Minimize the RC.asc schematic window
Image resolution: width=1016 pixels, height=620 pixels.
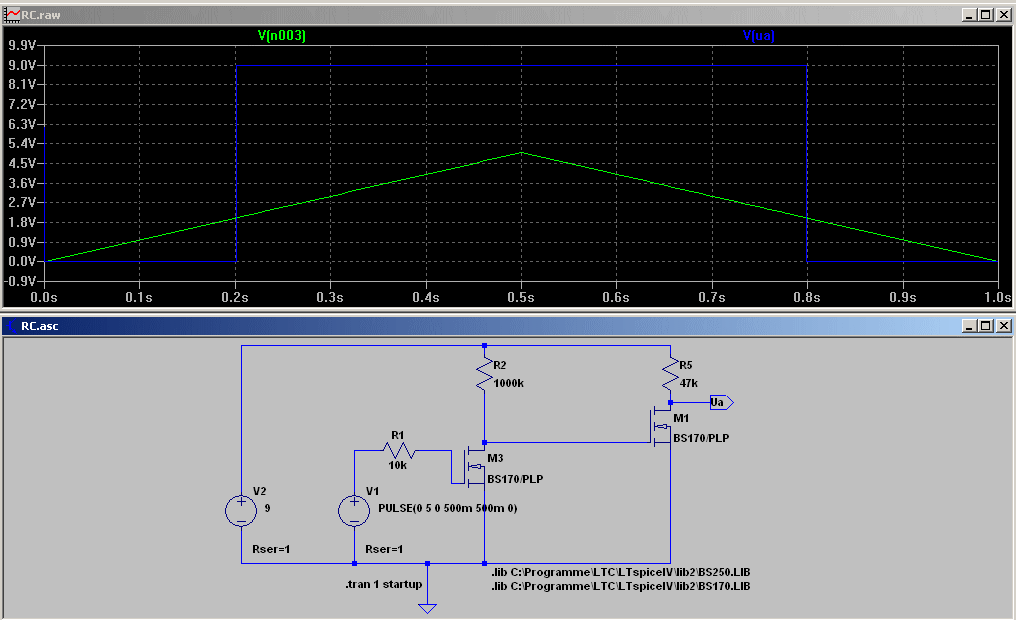click(x=969, y=326)
